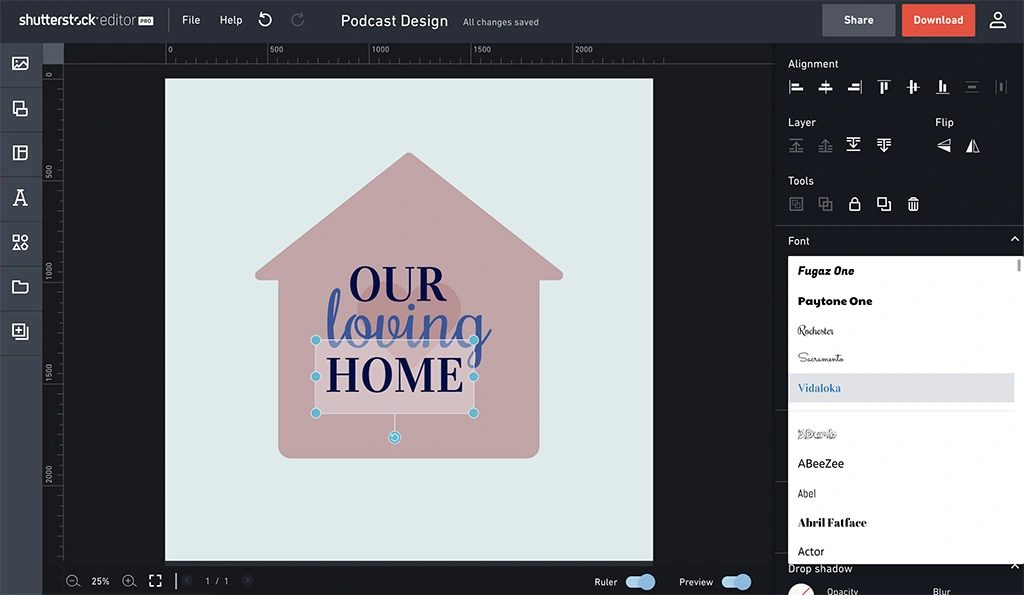Open the File menu
This screenshot has width=1024, height=595.
(190, 19)
